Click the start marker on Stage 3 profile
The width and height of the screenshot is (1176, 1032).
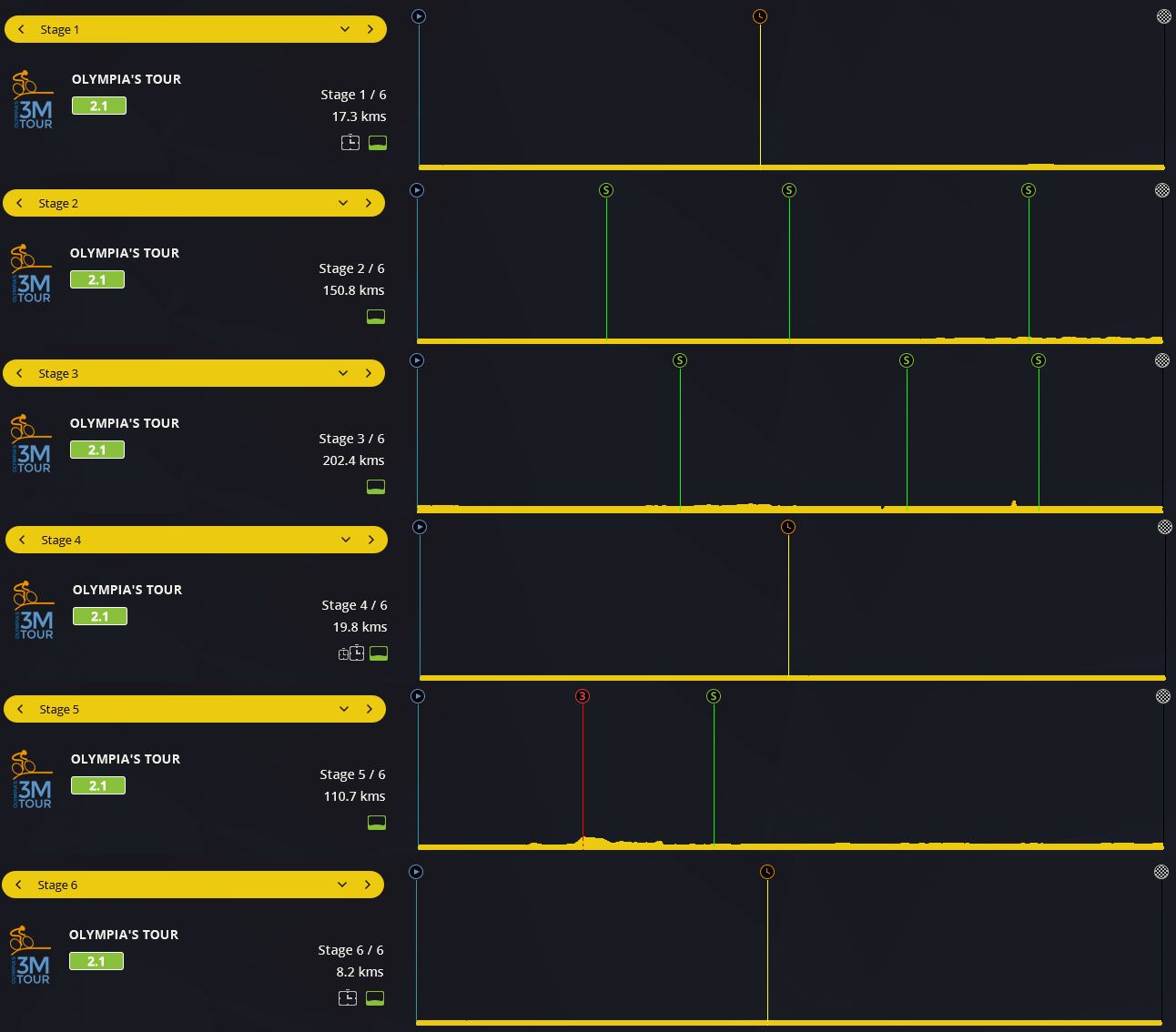(x=417, y=360)
